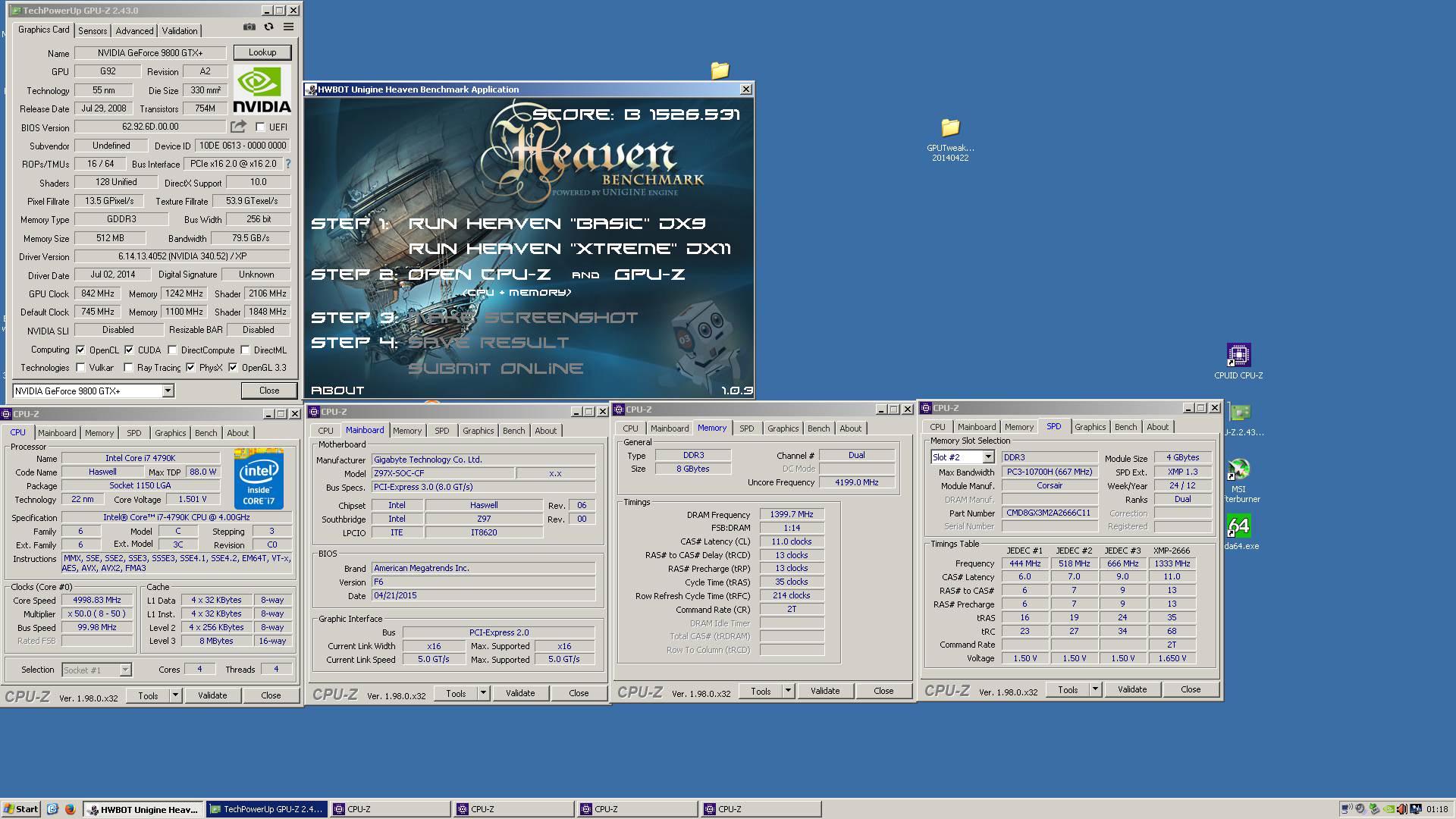This screenshot has height=819, width=1456.
Task: Open Bench tab in CPU-Z Memory window
Action: [818, 428]
